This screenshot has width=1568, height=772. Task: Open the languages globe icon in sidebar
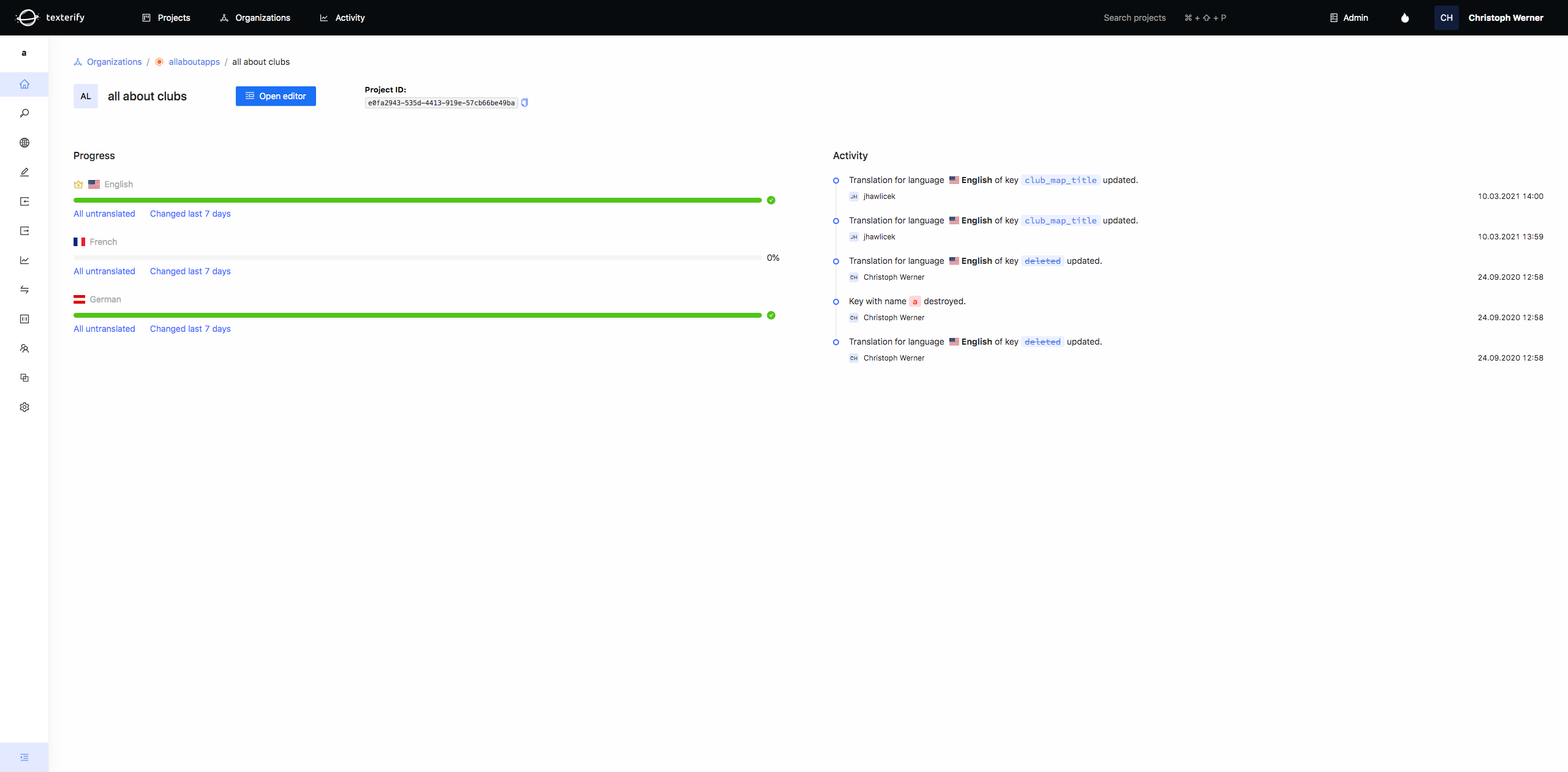tap(24, 143)
